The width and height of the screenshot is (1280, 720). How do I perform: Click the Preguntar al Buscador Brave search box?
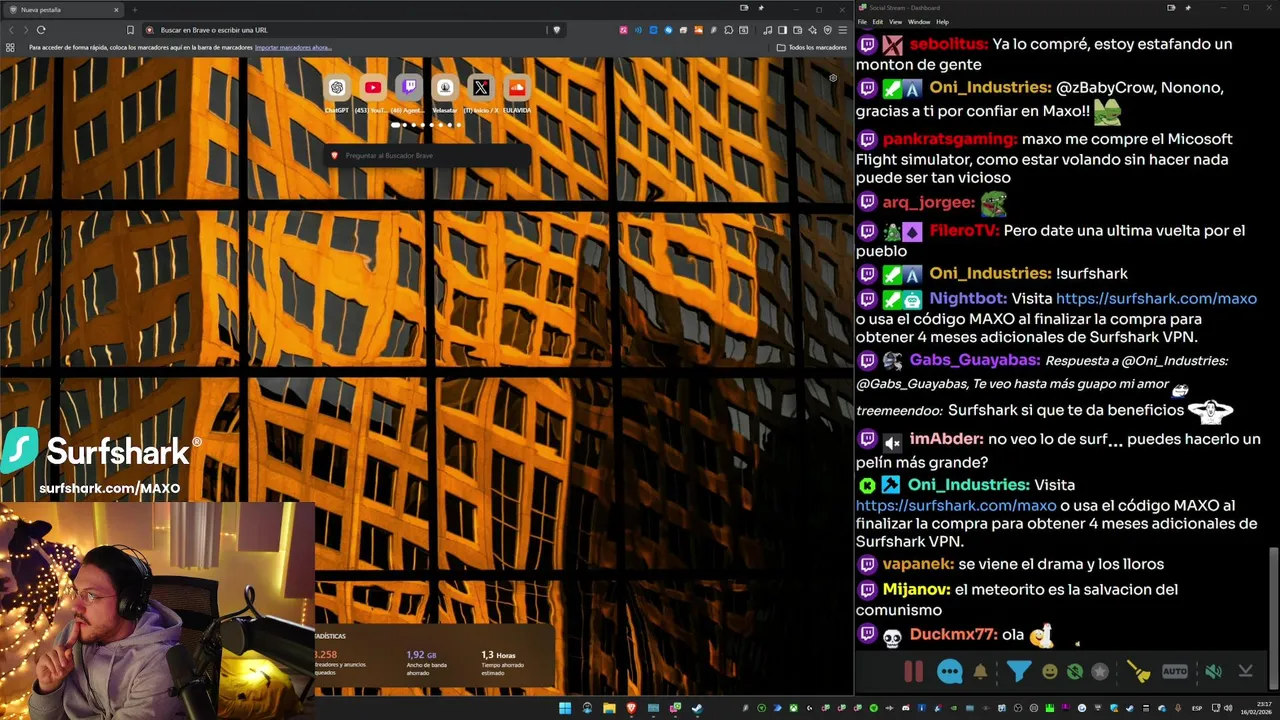point(428,156)
